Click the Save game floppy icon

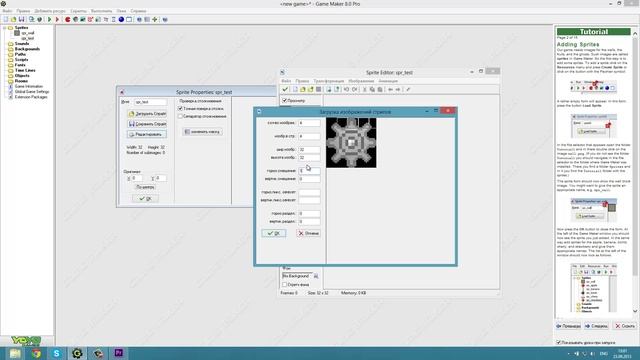point(22,19)
